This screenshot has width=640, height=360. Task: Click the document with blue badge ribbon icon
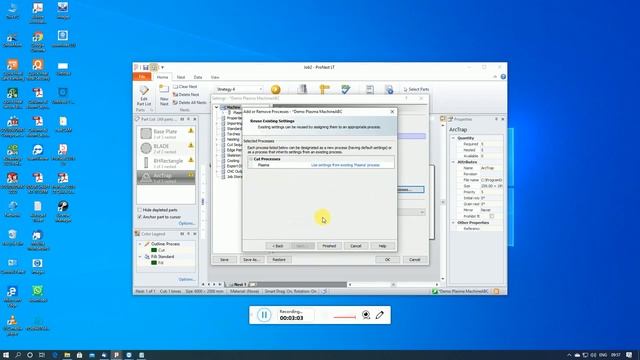click(x=389, y=89)
